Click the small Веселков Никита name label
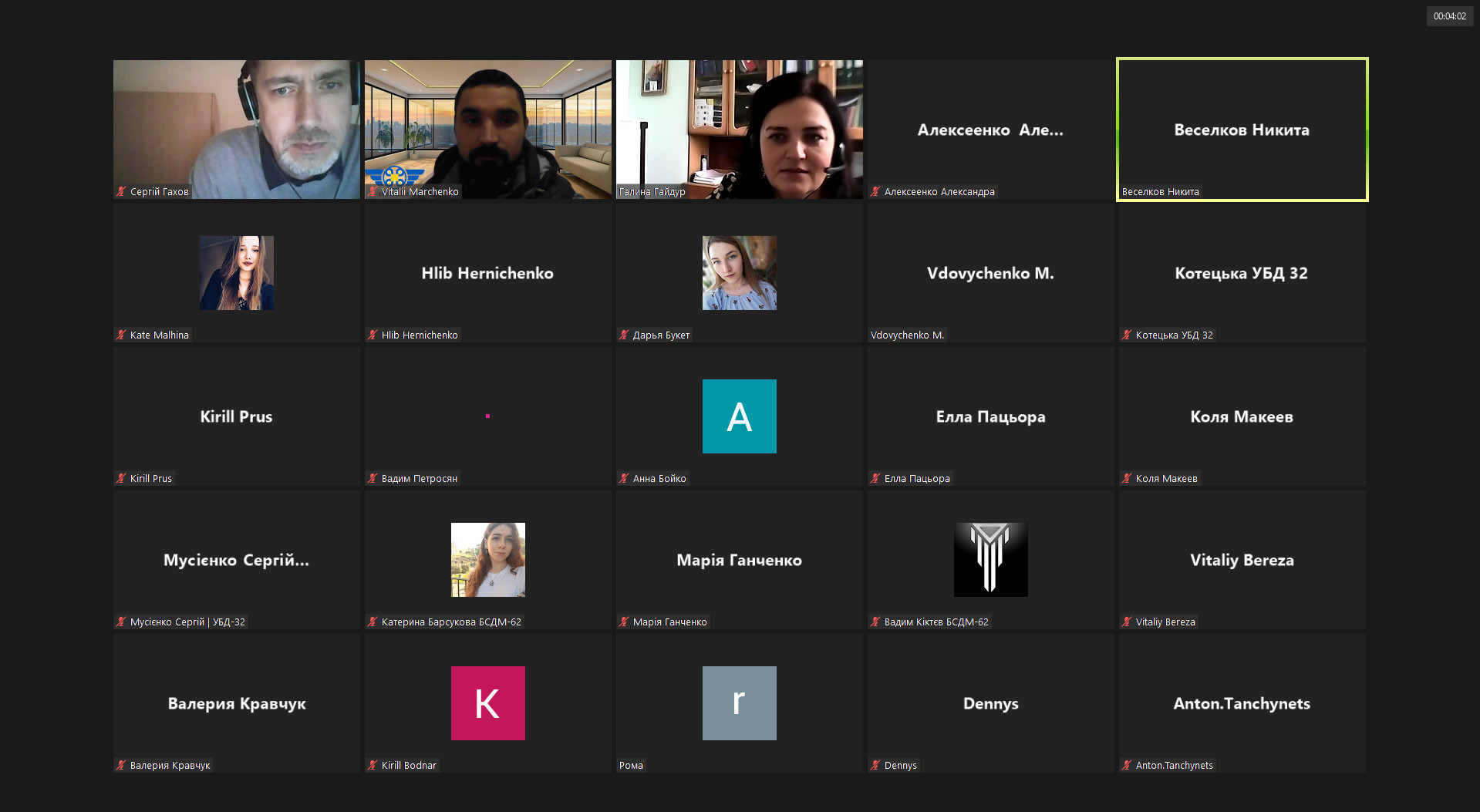Screen dimensions: 1480x812 point(1160,191)
